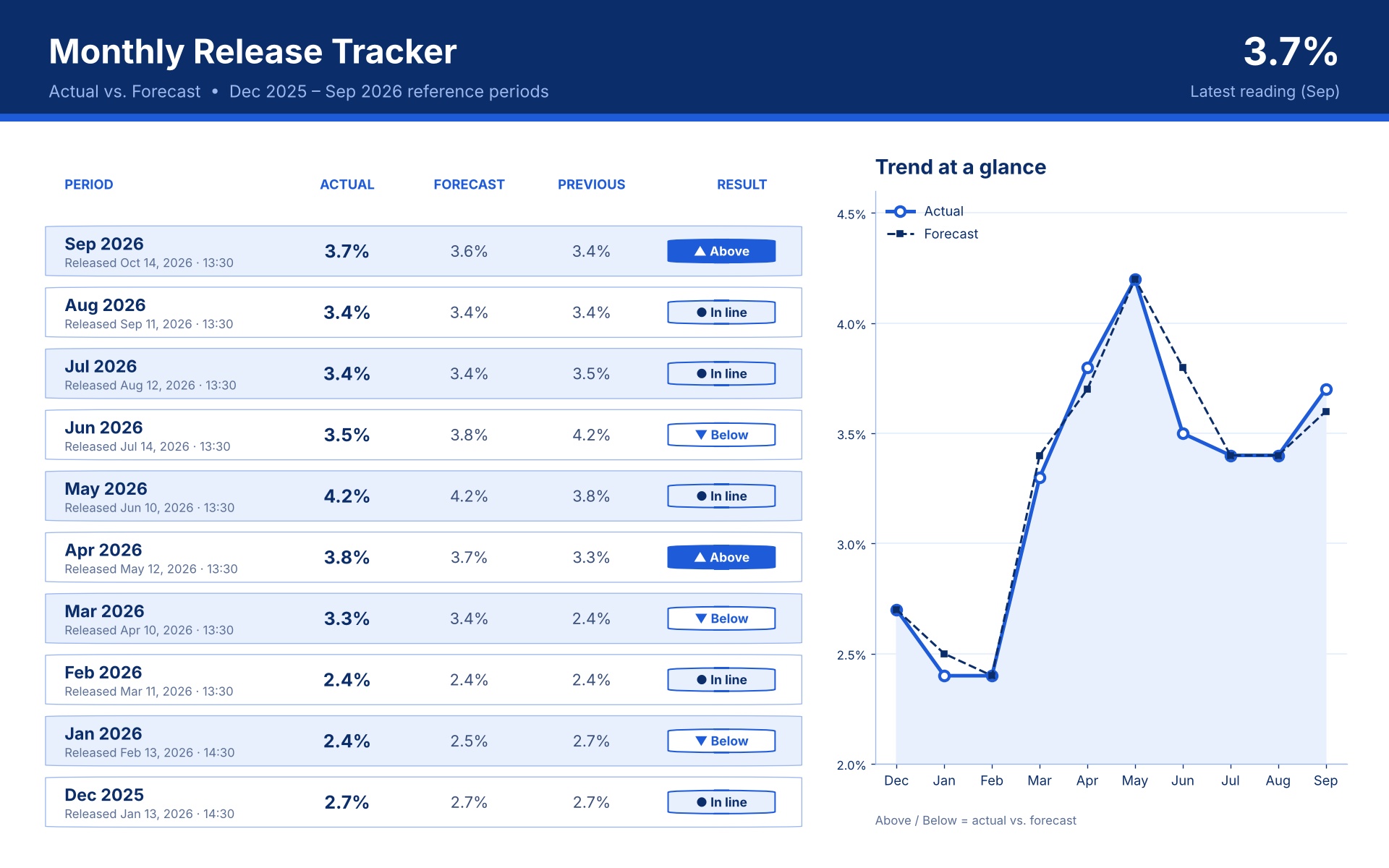Click the Below badge in Jan 2026 row

721,741
